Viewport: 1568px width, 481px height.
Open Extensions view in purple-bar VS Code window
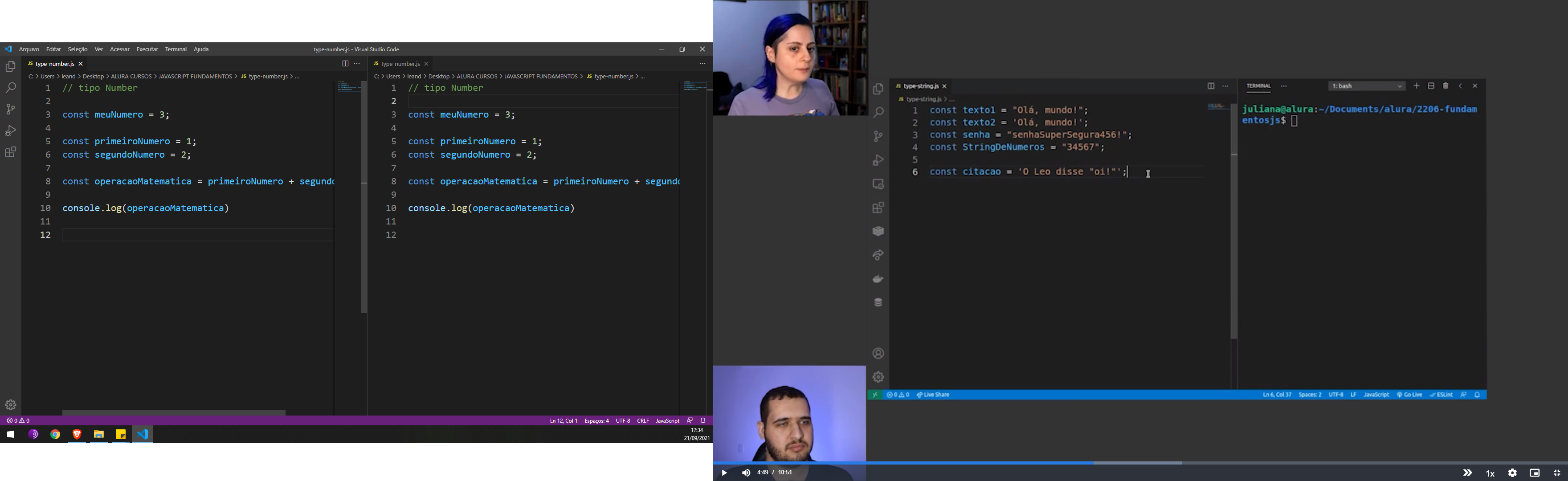point(10,152)
